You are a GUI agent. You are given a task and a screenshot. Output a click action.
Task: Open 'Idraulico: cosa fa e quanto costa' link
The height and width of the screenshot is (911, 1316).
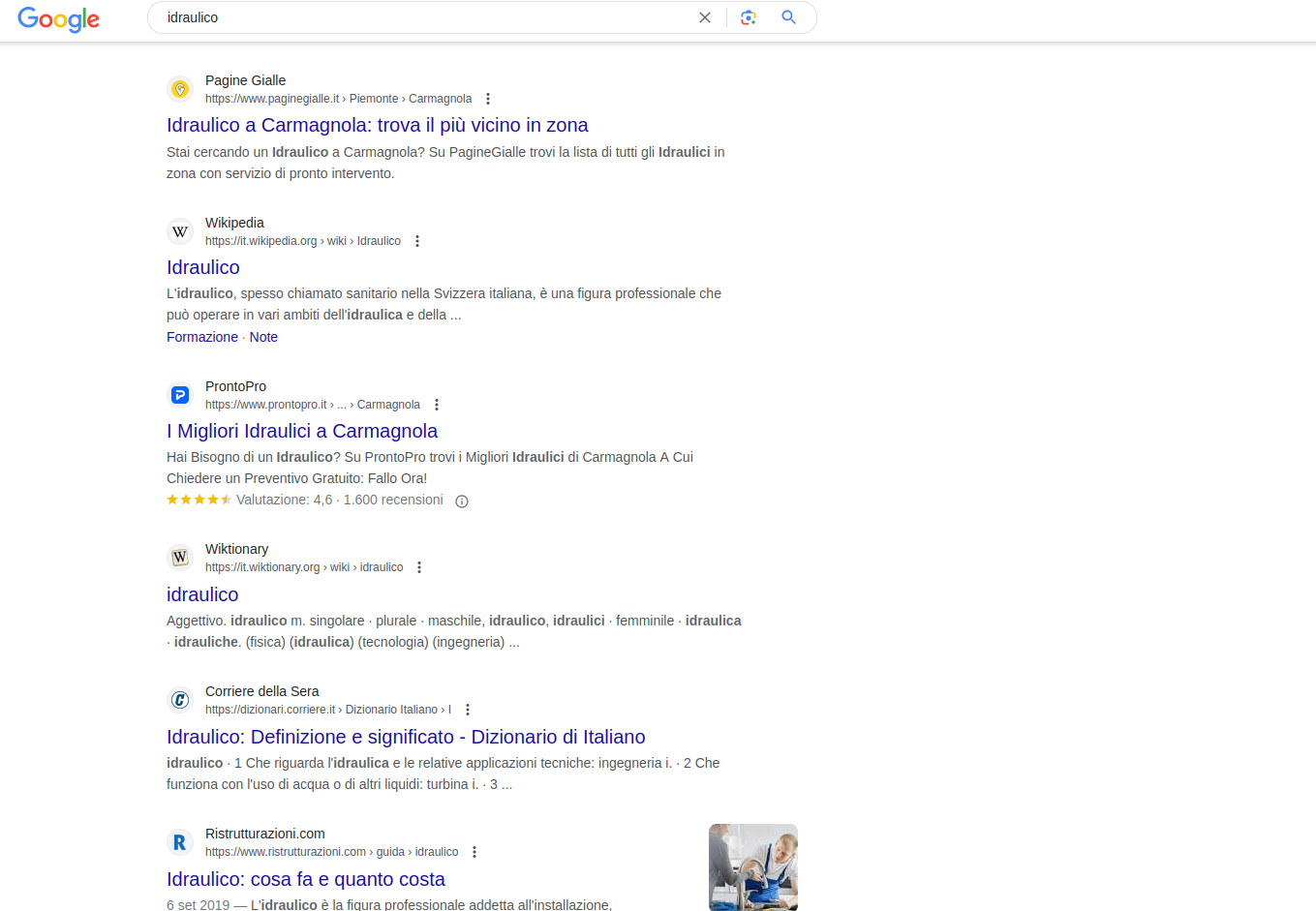(x=306, y=879)
